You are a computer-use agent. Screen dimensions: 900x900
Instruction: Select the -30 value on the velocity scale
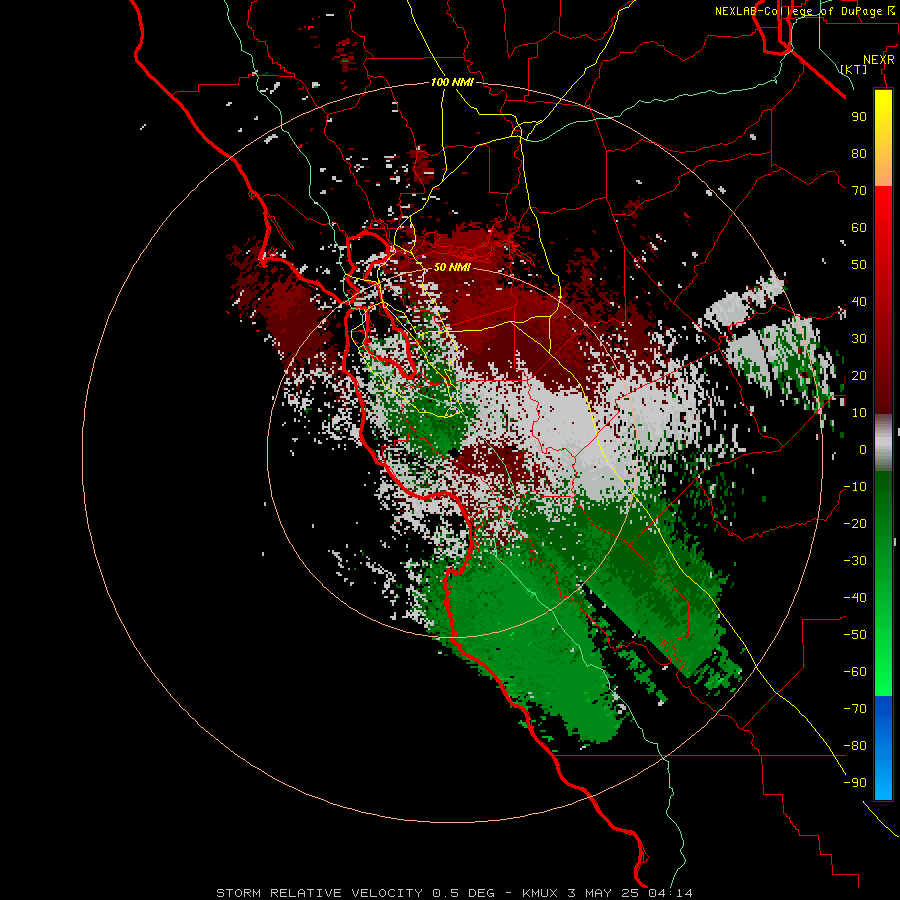[x=855, y=561]
